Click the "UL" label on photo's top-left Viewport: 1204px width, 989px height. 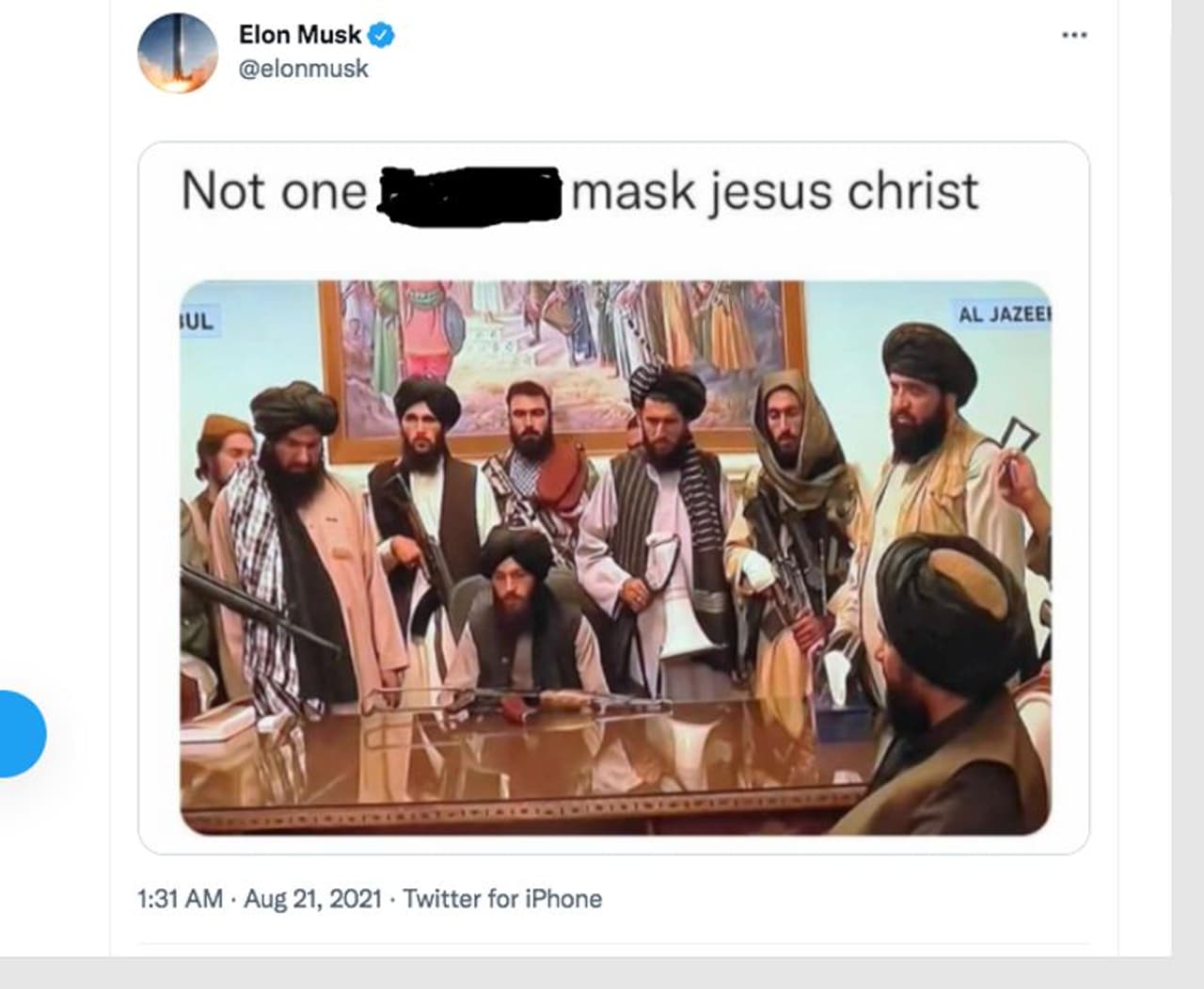tap(198, 321)
